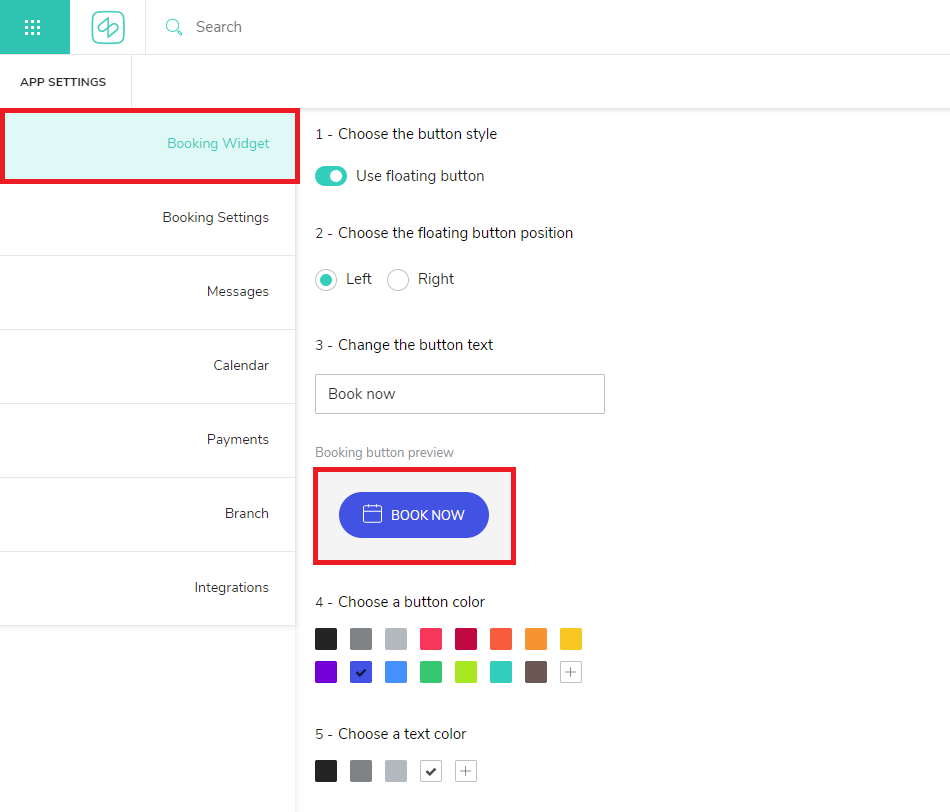Click the calendar icon in the preview button
The height and width of the screenshot is (812, 950).
click(x=372, y=514)
